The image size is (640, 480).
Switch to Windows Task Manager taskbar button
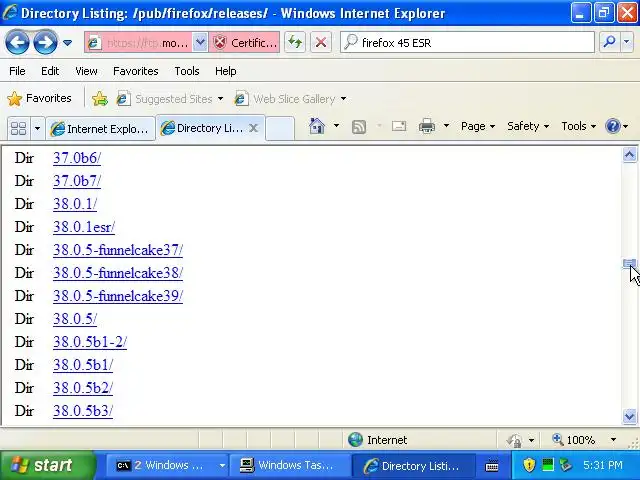pos(290,465)
